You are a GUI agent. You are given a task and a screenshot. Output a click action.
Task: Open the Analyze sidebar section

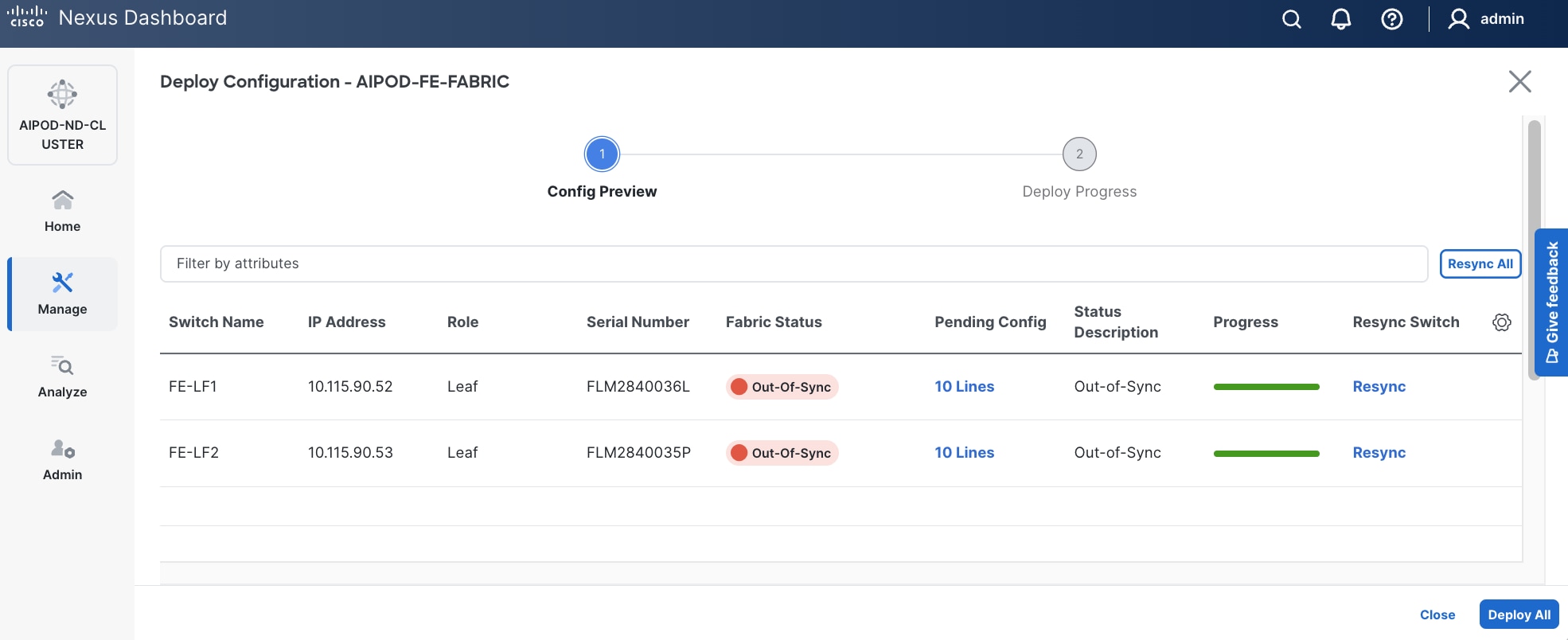pyautogui.click(x=63, y=377)
